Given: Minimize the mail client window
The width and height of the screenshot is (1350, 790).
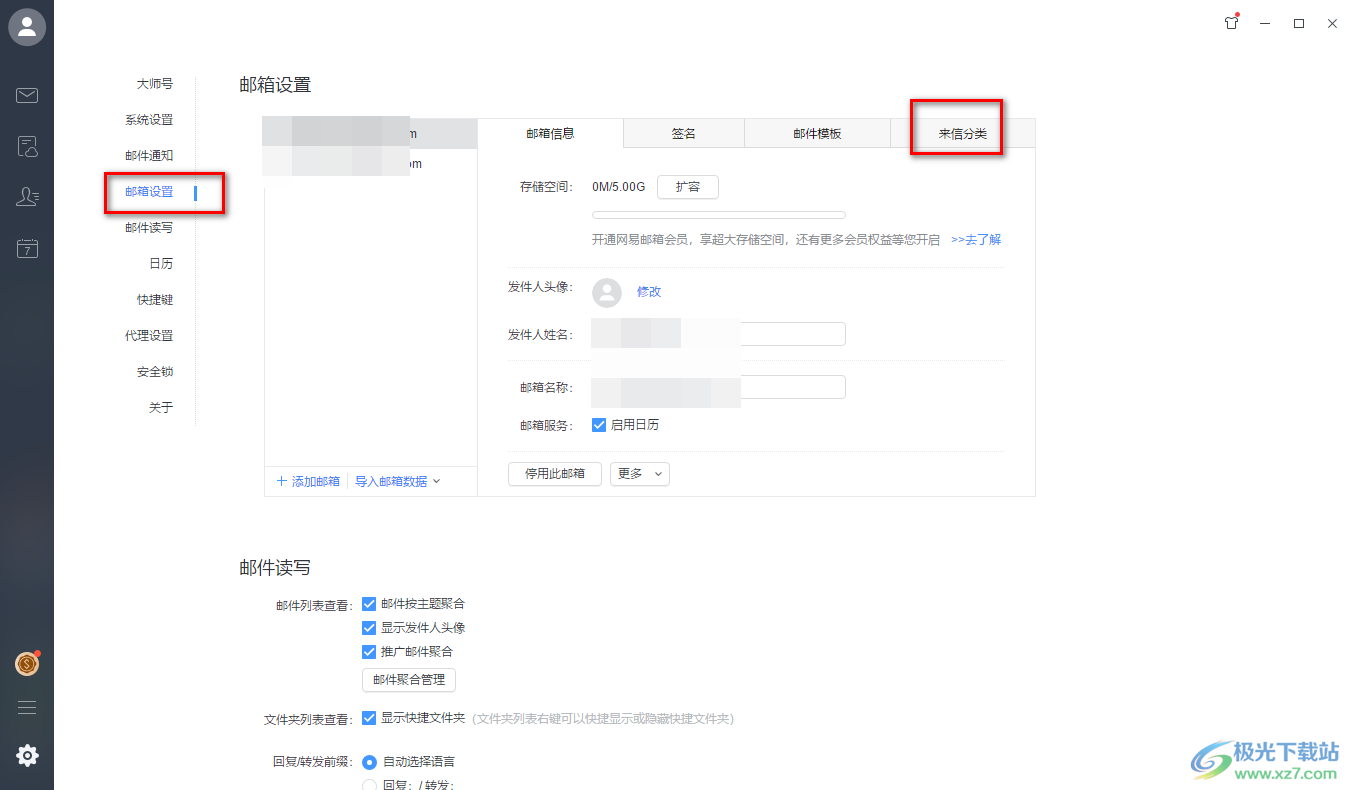Looking at the screenshot, I should (x=1265, y=23).
